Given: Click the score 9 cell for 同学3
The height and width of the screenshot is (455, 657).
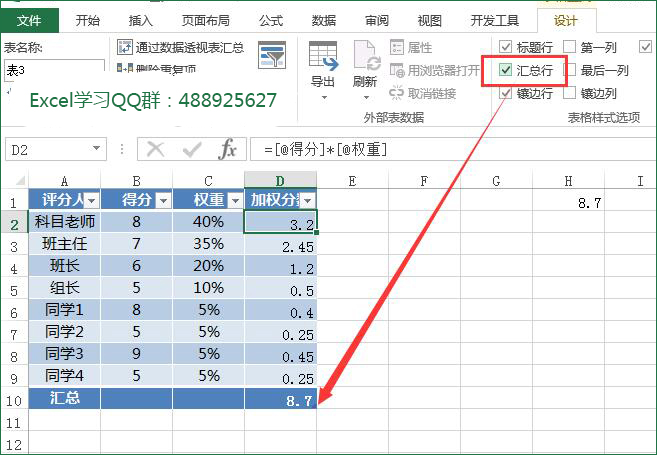Looking at the screenshot, I should [136, 354].
